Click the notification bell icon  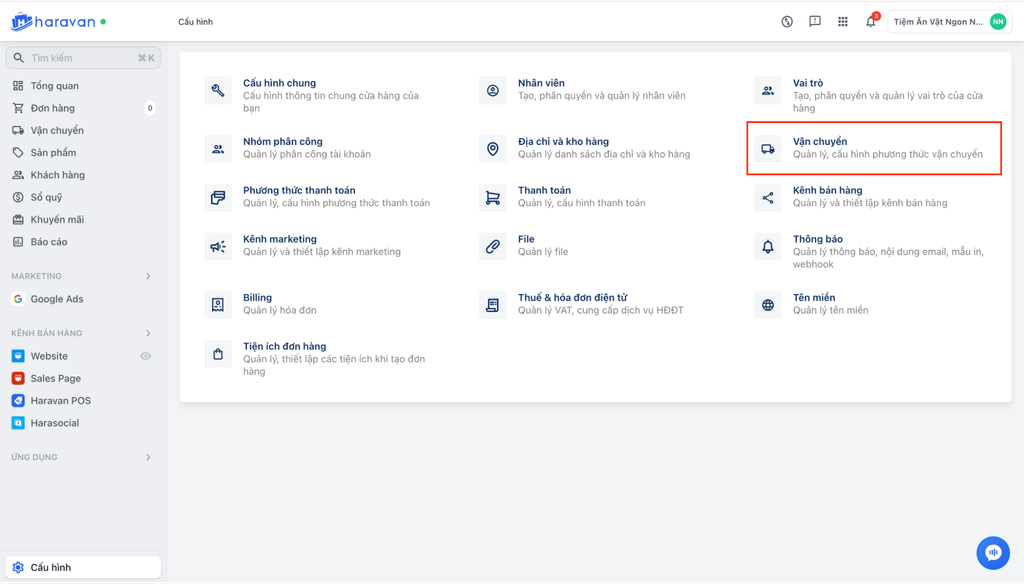[x=870, y=22]
